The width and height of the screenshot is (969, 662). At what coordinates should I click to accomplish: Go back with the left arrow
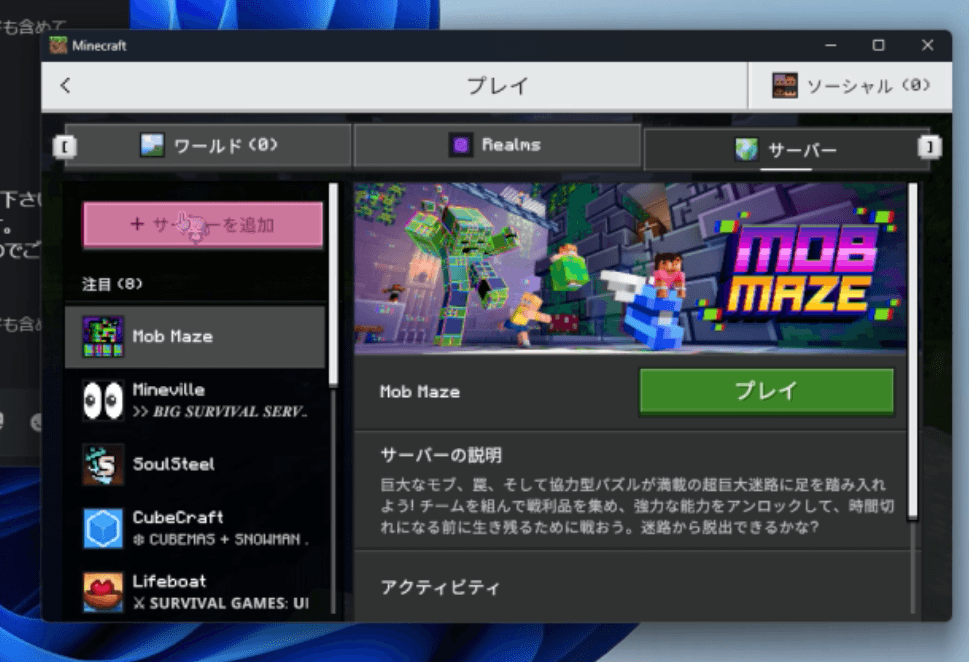pos(66,85)
